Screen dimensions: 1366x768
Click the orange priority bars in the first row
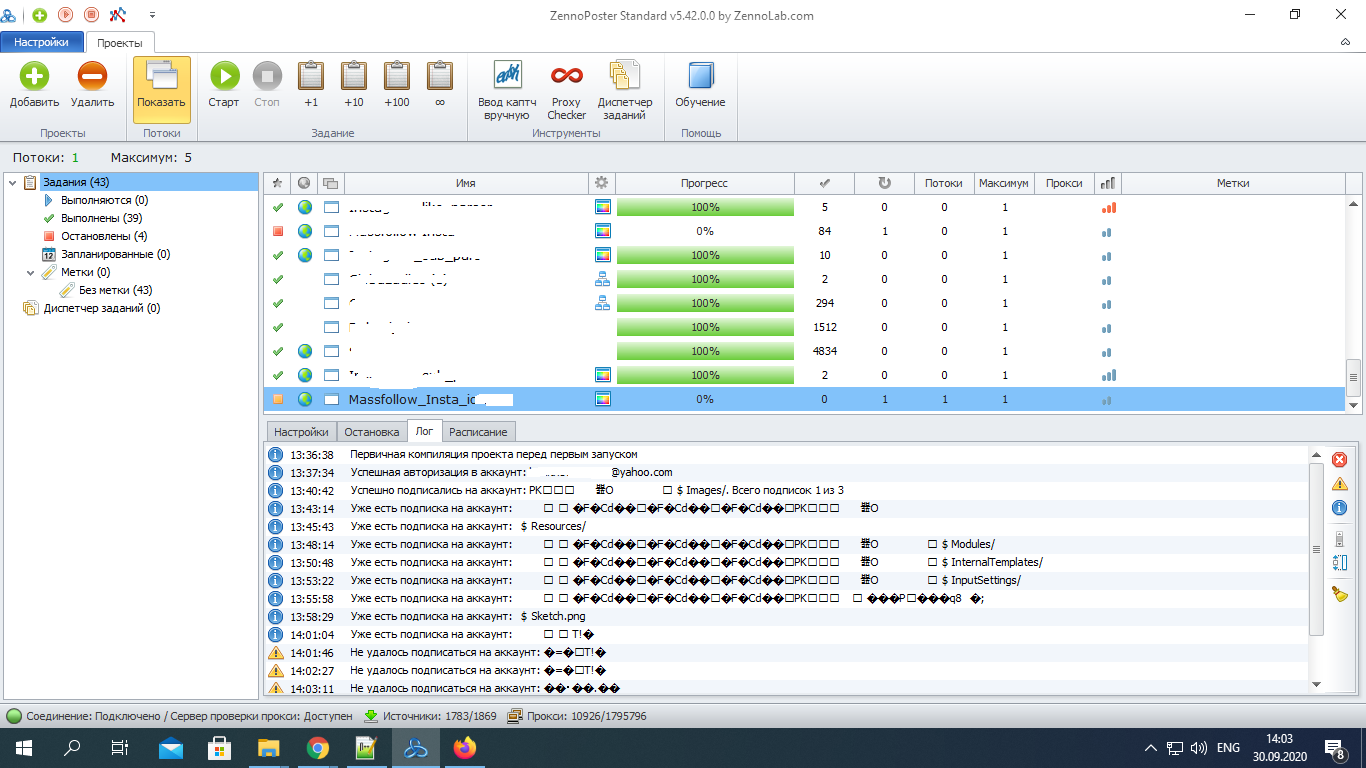pyautogui.click(x=1108, y=207)
